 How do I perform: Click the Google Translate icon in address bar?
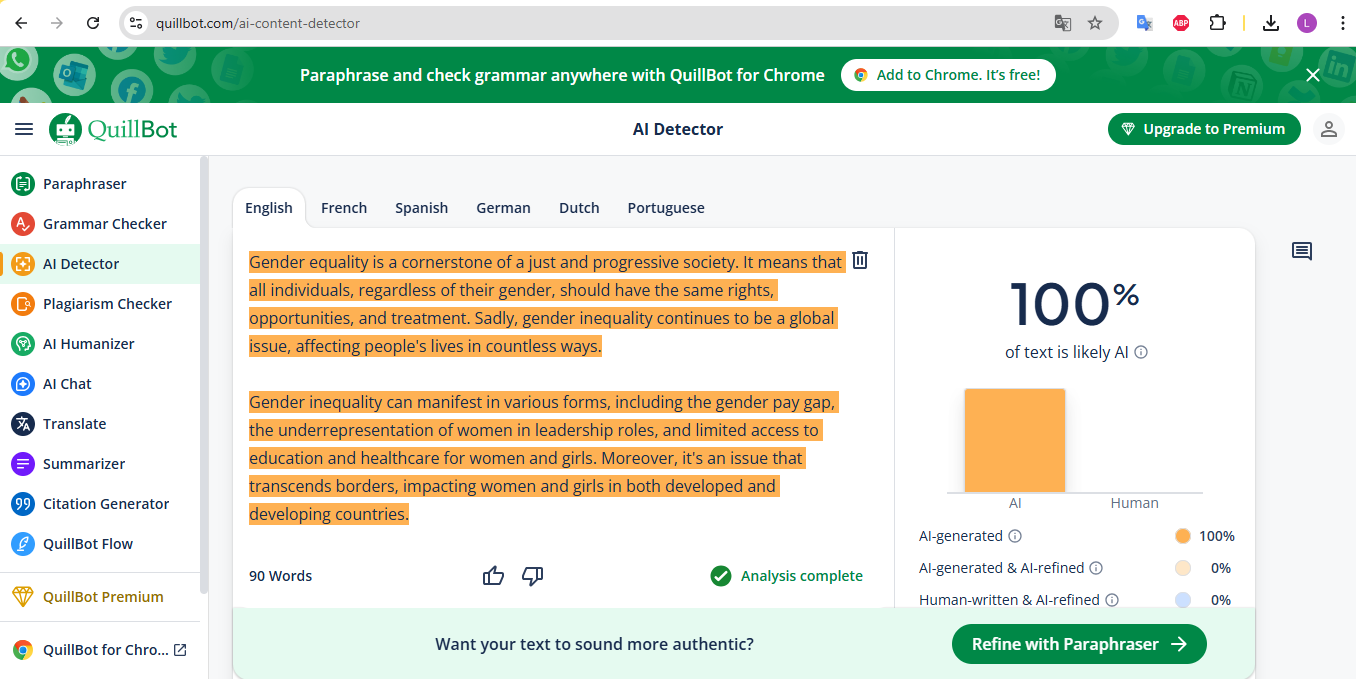(1063, 23)
